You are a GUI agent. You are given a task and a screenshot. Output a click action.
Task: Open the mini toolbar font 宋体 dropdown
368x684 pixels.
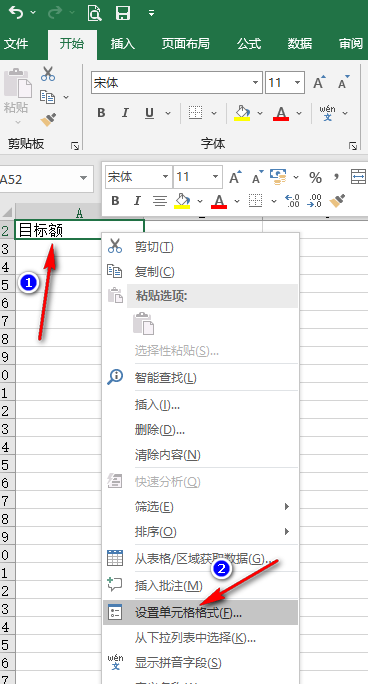[166, 177]
